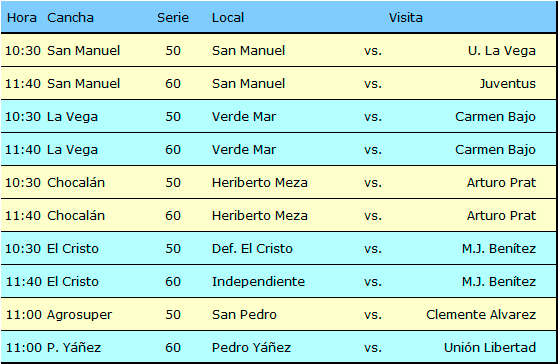The height and width of the screenshot is (364, 558).
Task: Select vs. in the Pedro Yáñez row
Action: 373,348
